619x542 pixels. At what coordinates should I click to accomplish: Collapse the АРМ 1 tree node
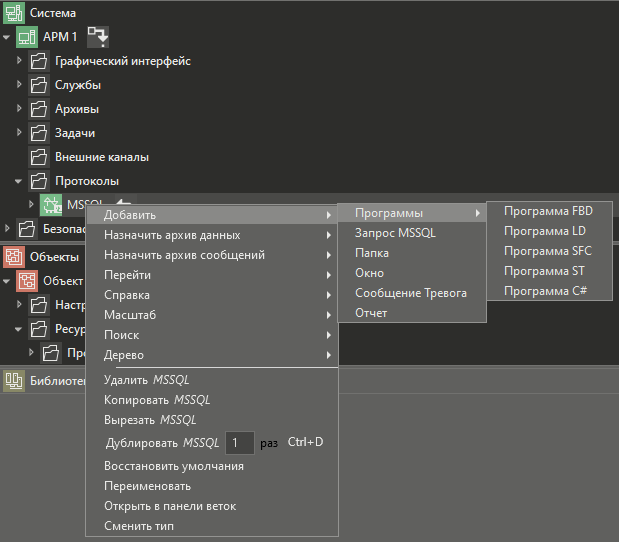pos(7,37)
